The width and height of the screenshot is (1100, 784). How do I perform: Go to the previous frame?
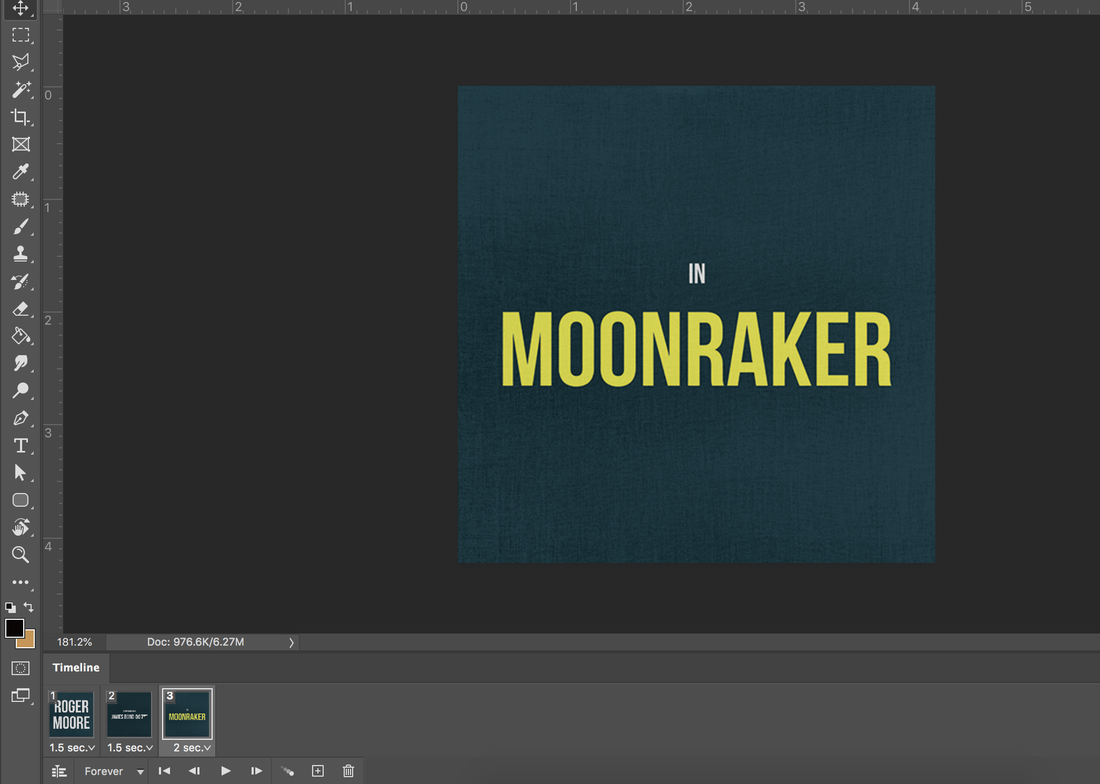(x=194, y=771)
